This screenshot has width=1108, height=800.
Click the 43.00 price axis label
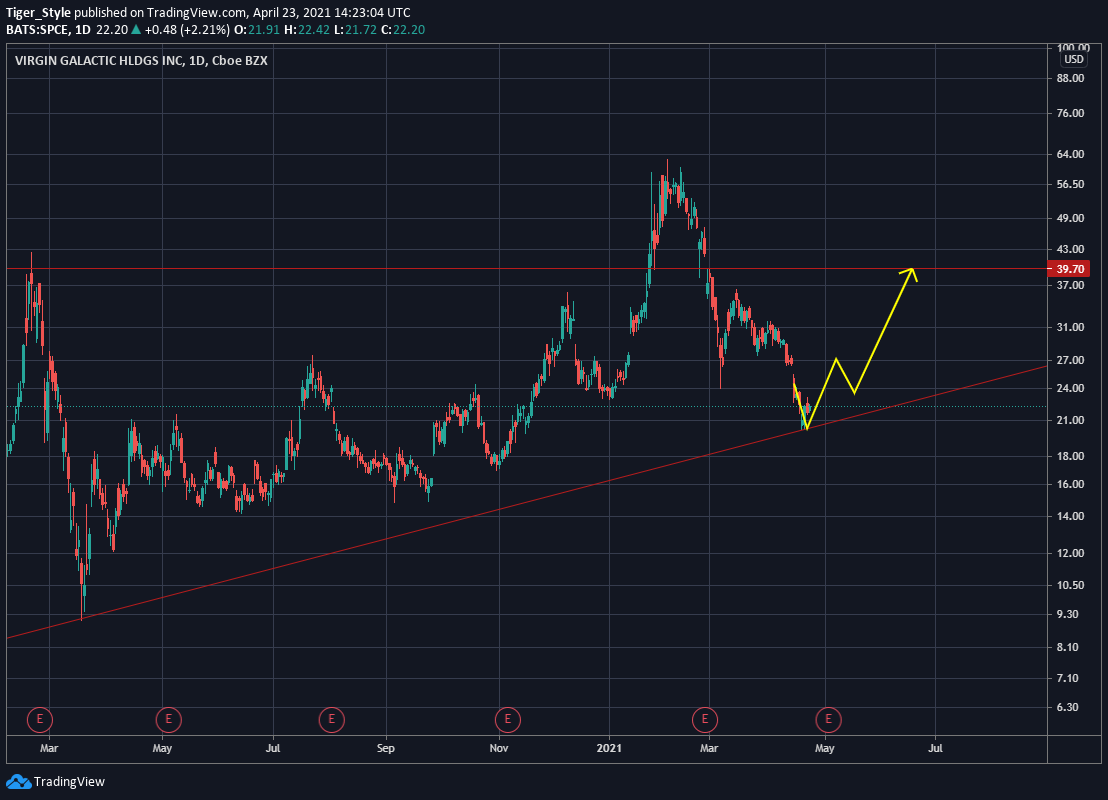pyautogui.click(x=1071, y=249)
